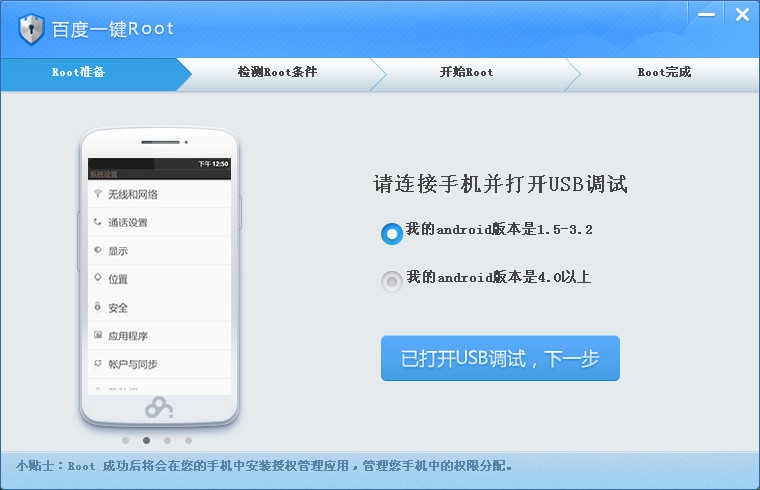Click the location pin icon beside 位置
The width and height of the screenshot is (760, 490).
click(x=98, y=278)
